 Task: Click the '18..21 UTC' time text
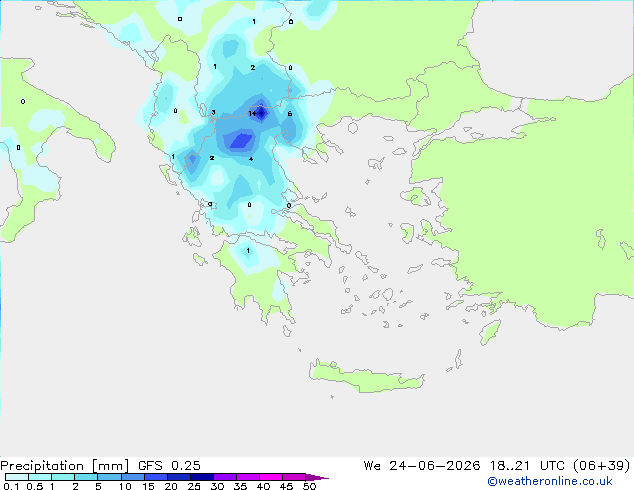click(x=528, y=466)
